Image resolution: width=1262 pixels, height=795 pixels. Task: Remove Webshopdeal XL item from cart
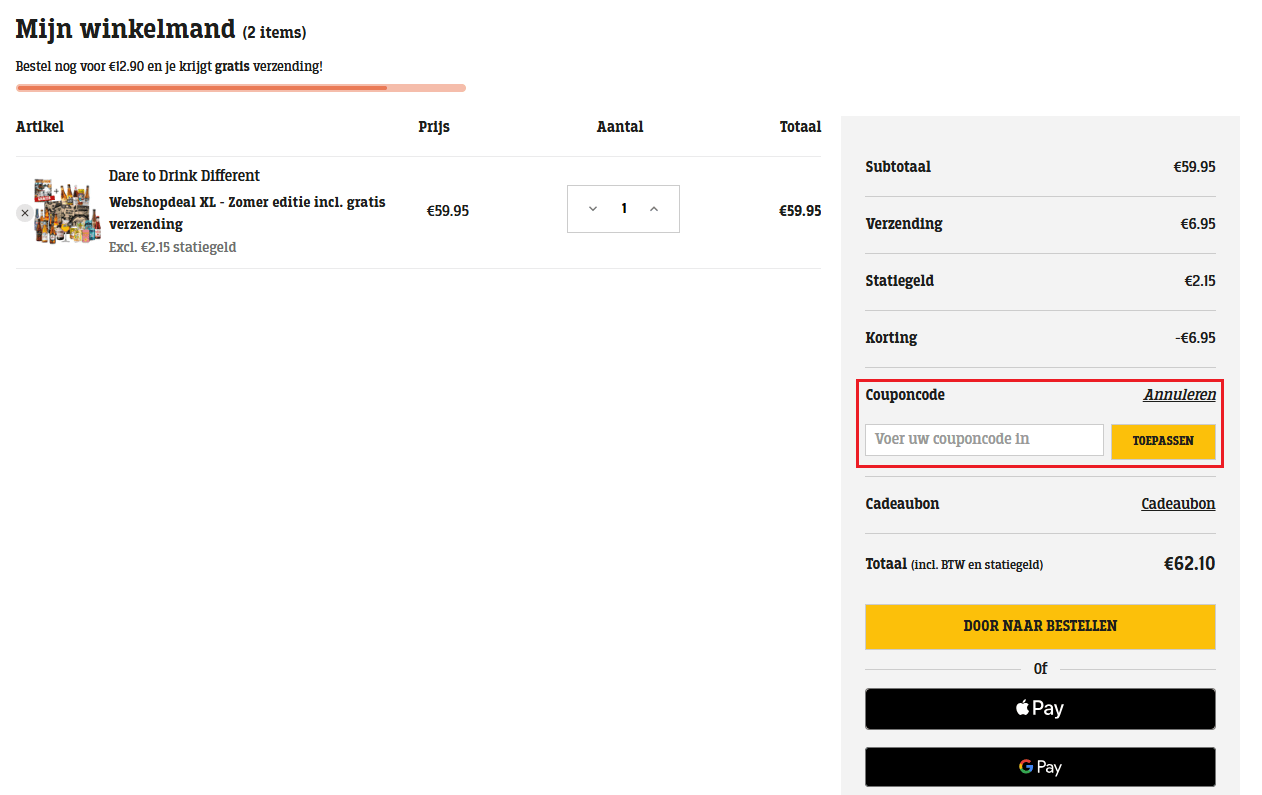click(x=25, y=213)
